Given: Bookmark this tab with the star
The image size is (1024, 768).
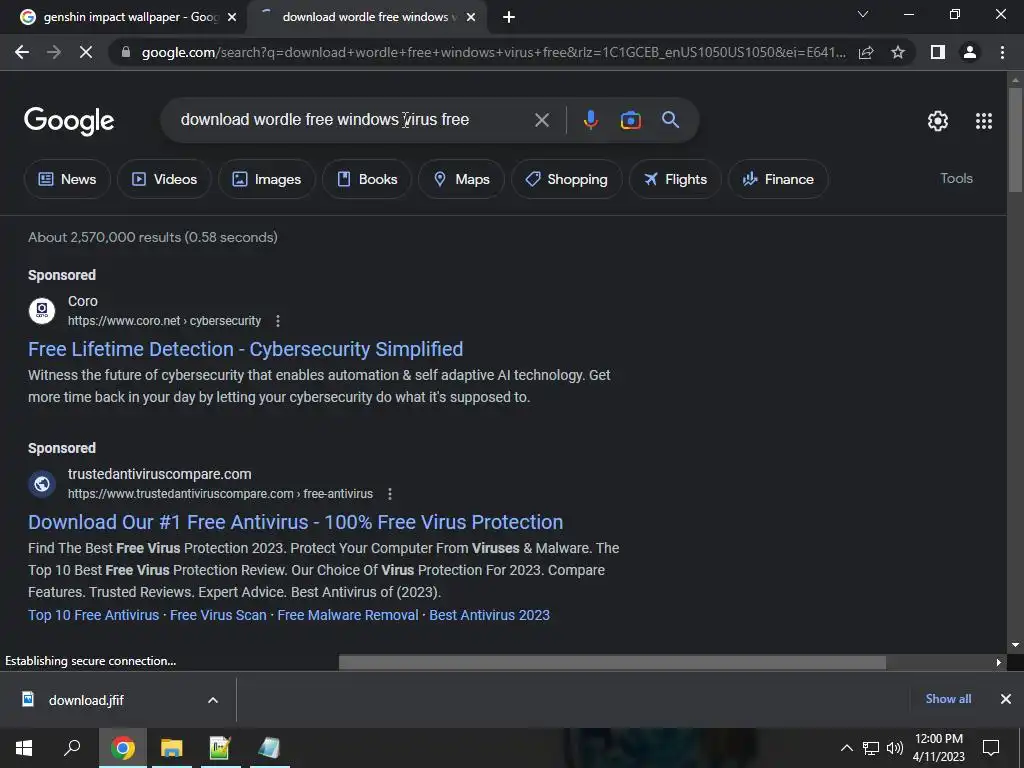Looking at the screenshot, I should coord(898,52).
